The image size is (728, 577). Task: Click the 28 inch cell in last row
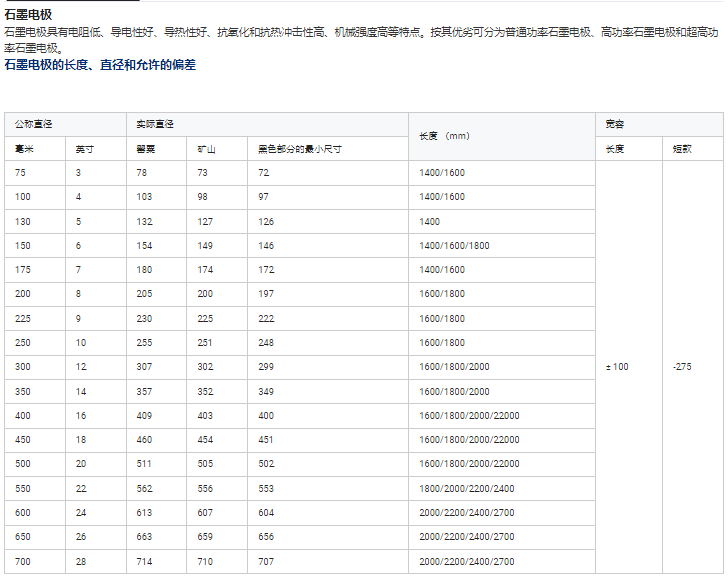[x=81, y=562]
